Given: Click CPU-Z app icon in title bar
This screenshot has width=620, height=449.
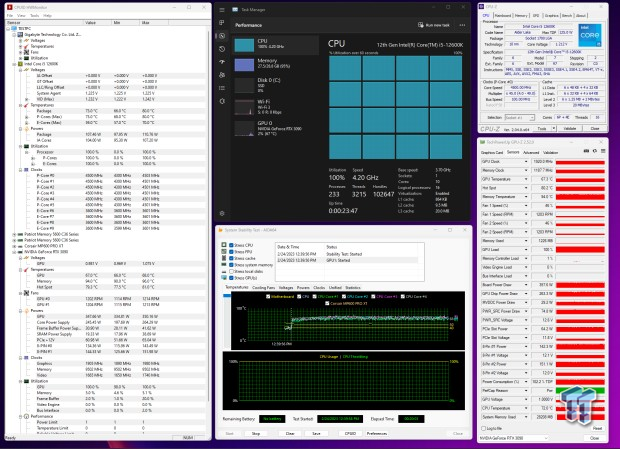Looking at the screenshot, I should pyautogui.click(x=481, y=6).
